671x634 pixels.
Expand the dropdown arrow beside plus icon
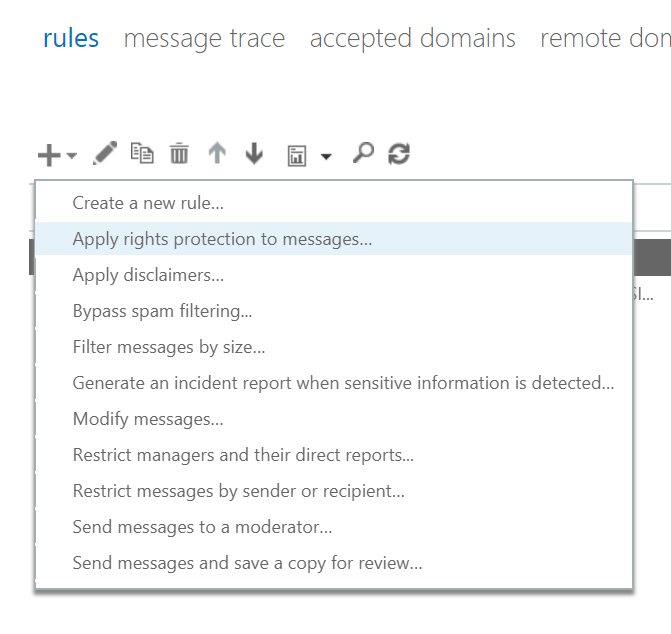coord(72,157)
